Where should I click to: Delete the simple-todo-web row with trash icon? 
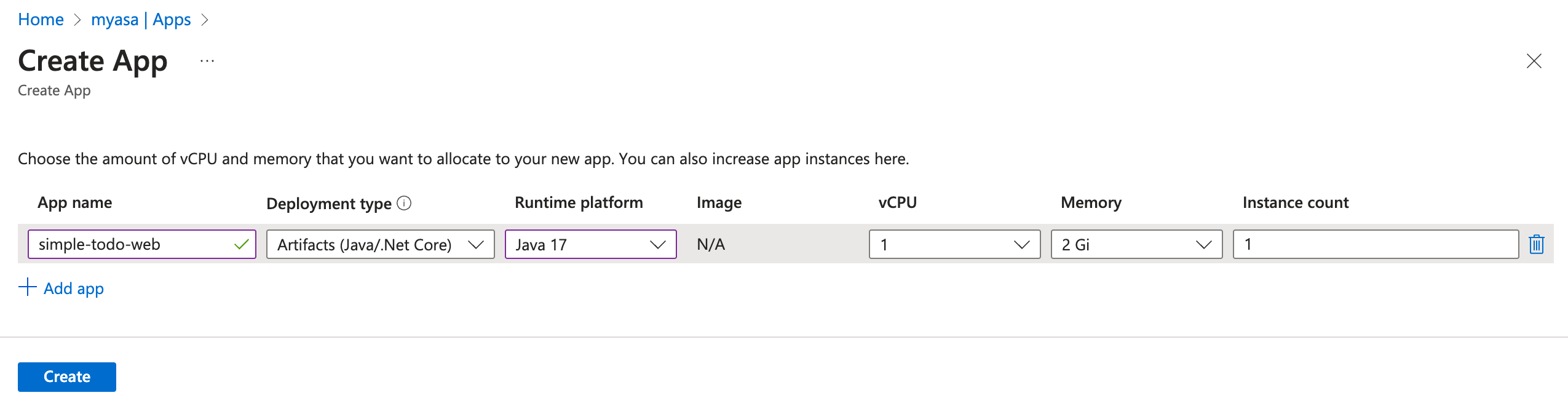click(1536, 244)
